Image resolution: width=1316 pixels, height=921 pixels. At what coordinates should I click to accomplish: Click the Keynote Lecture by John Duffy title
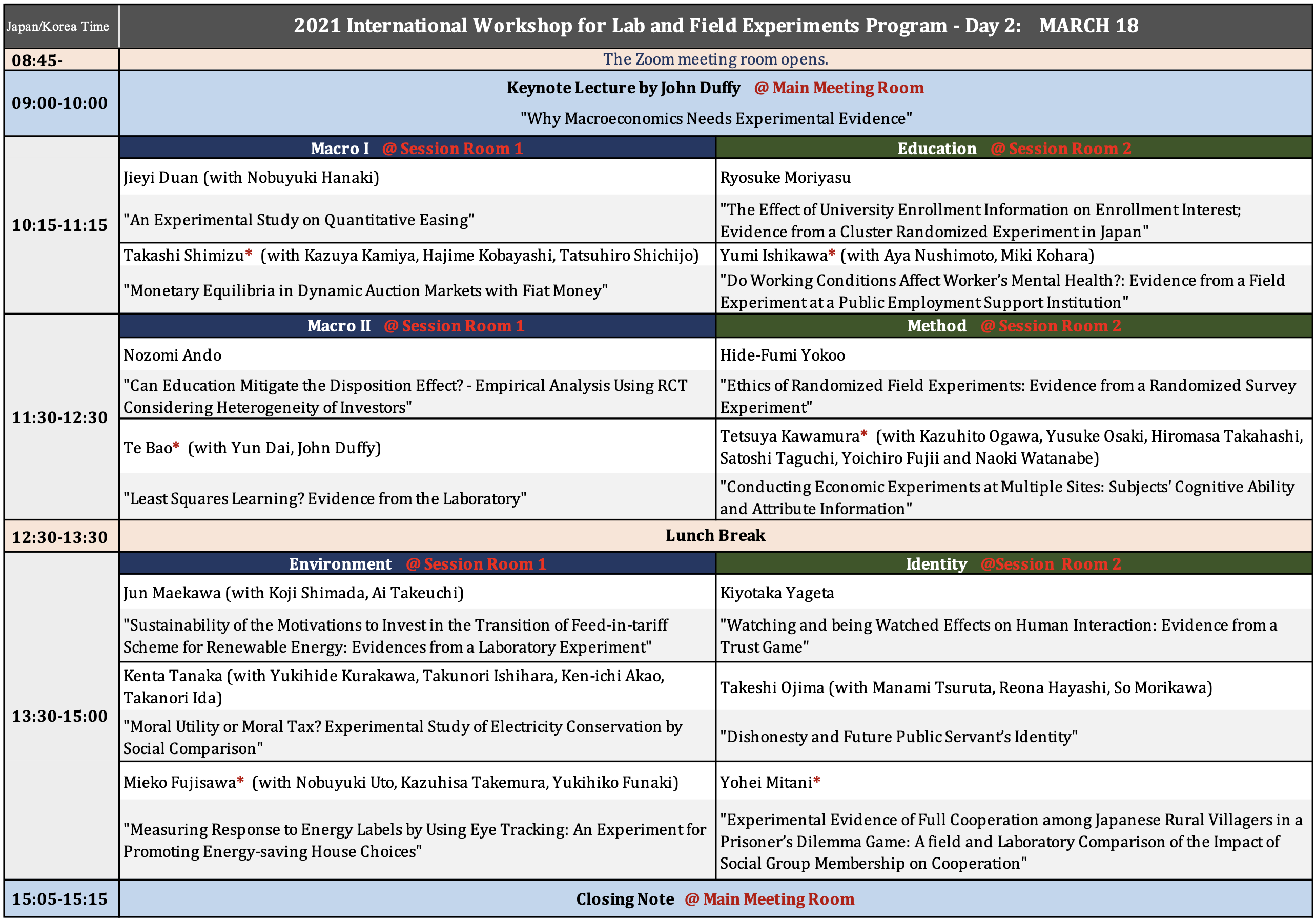pos(623,88)
